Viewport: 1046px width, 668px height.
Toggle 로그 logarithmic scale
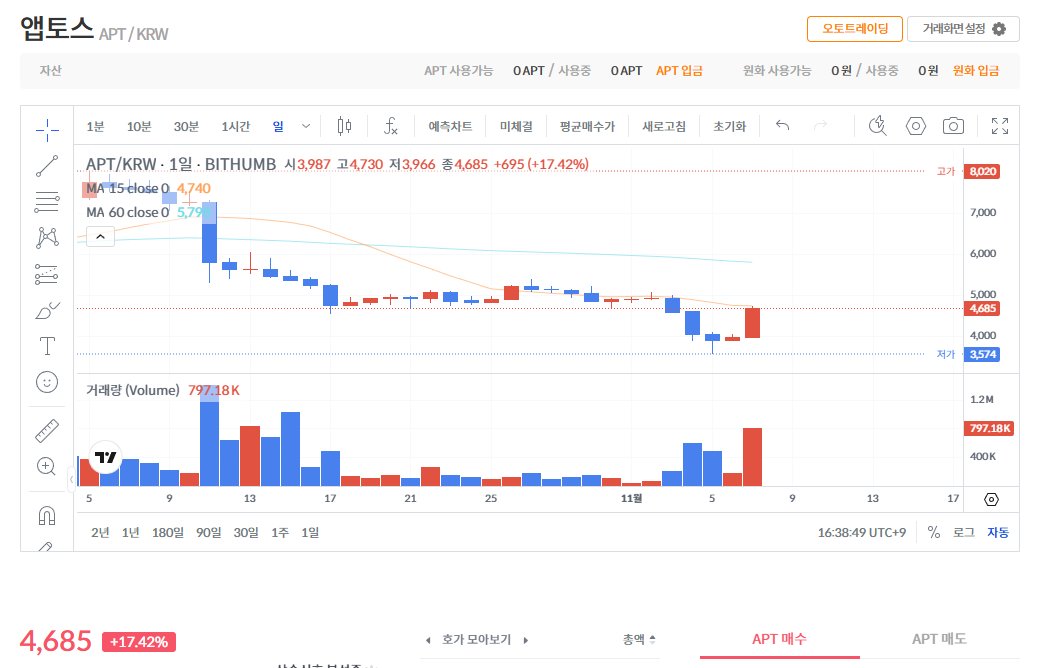click(x=963, y=533)
